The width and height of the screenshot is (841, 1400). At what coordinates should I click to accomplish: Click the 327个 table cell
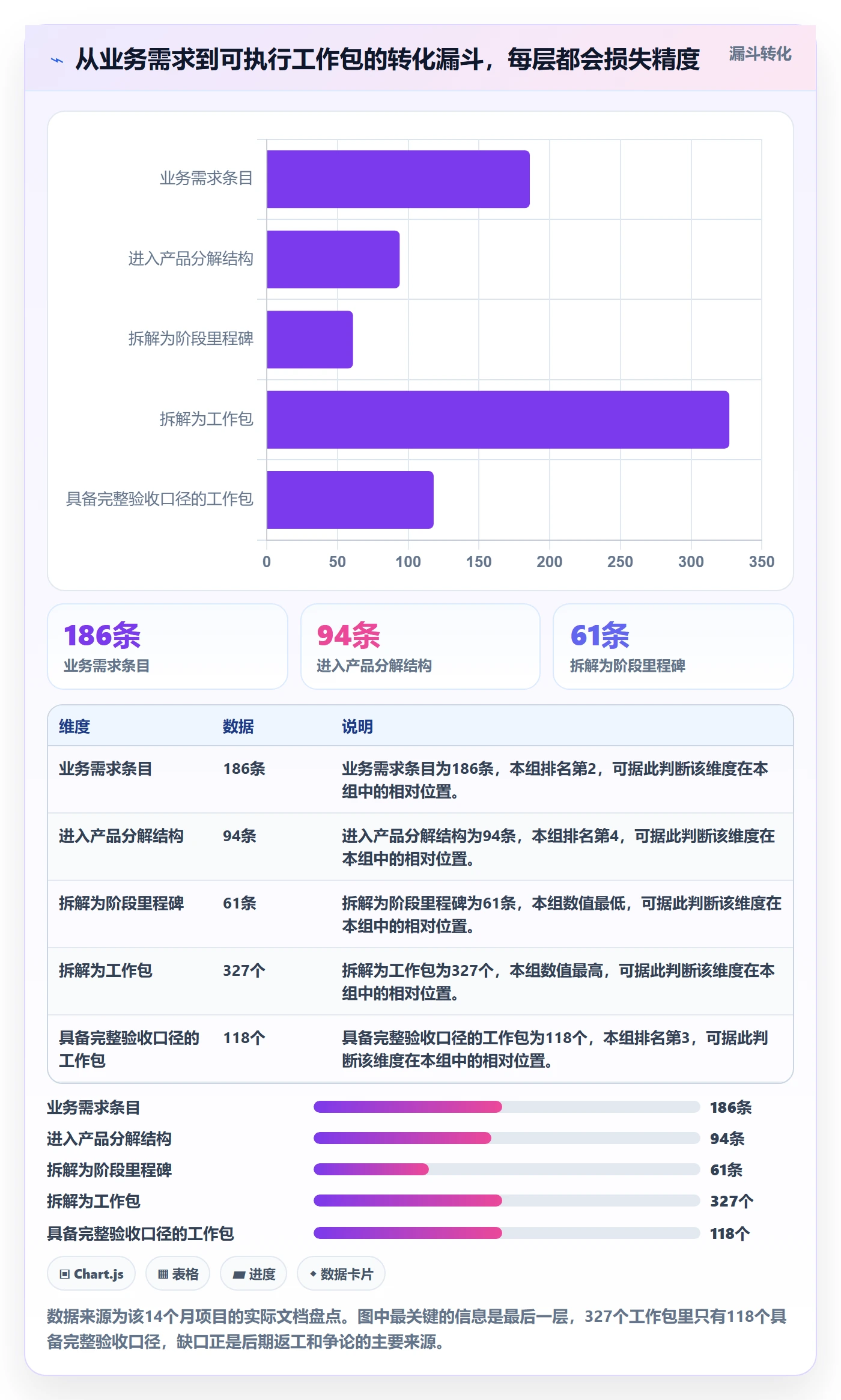click(x=244, y=970)
